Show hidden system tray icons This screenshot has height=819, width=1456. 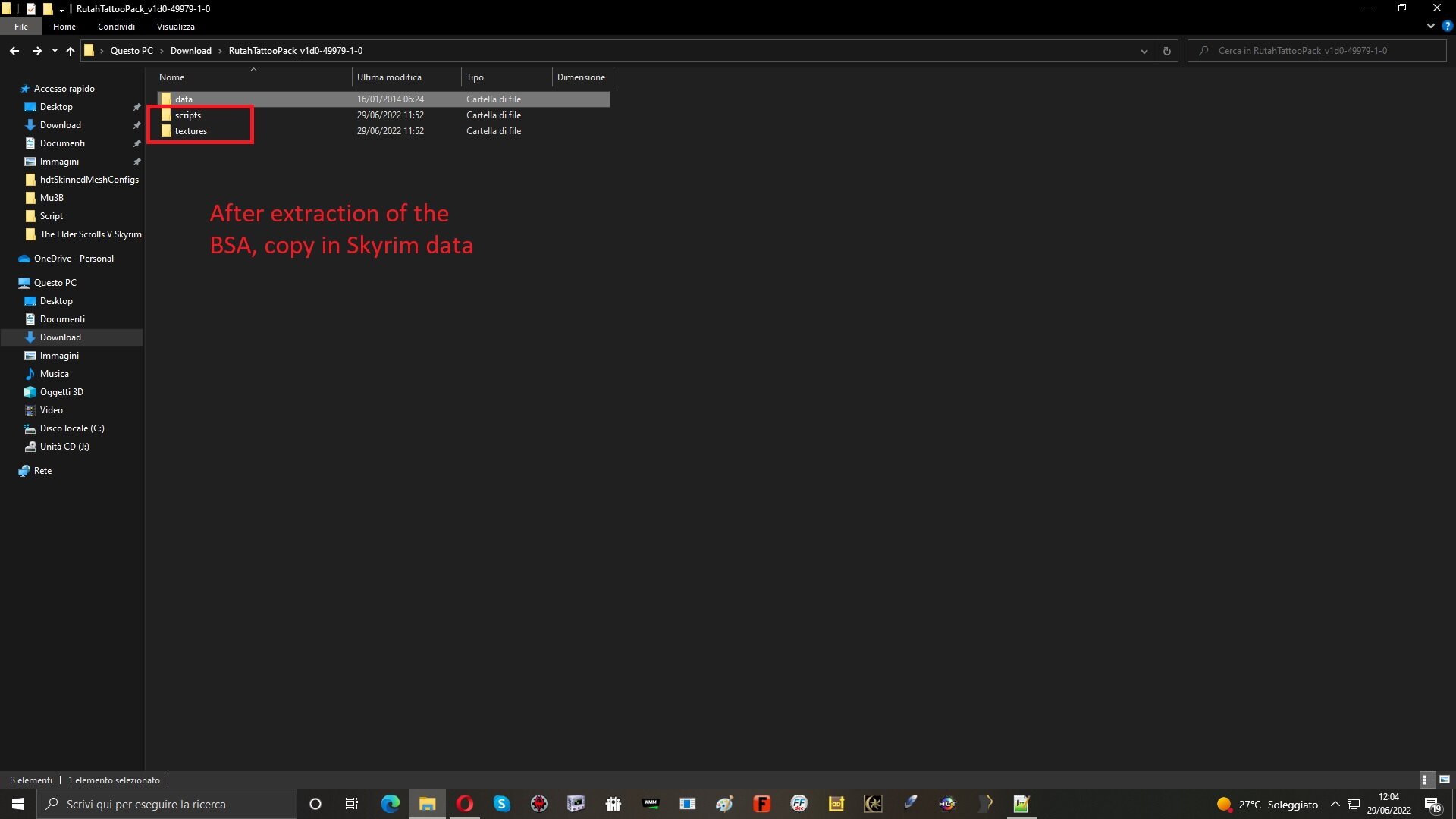[1335, 804]
